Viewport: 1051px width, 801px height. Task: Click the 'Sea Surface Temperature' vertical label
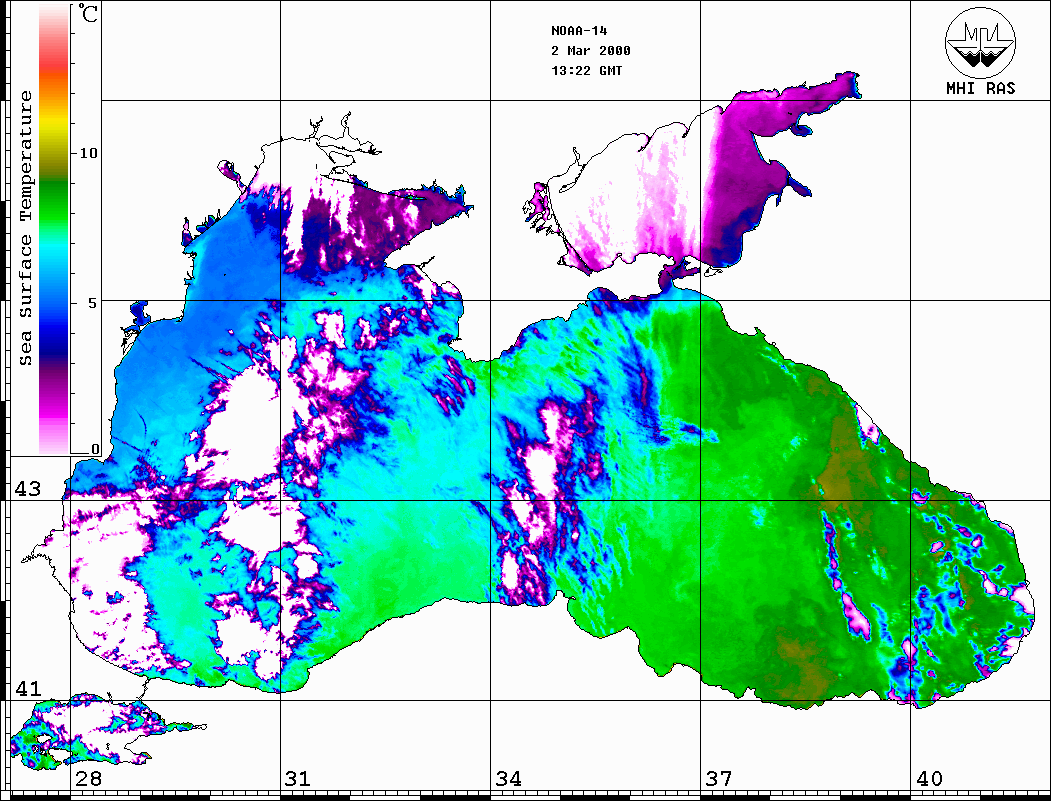coord(25,228)
